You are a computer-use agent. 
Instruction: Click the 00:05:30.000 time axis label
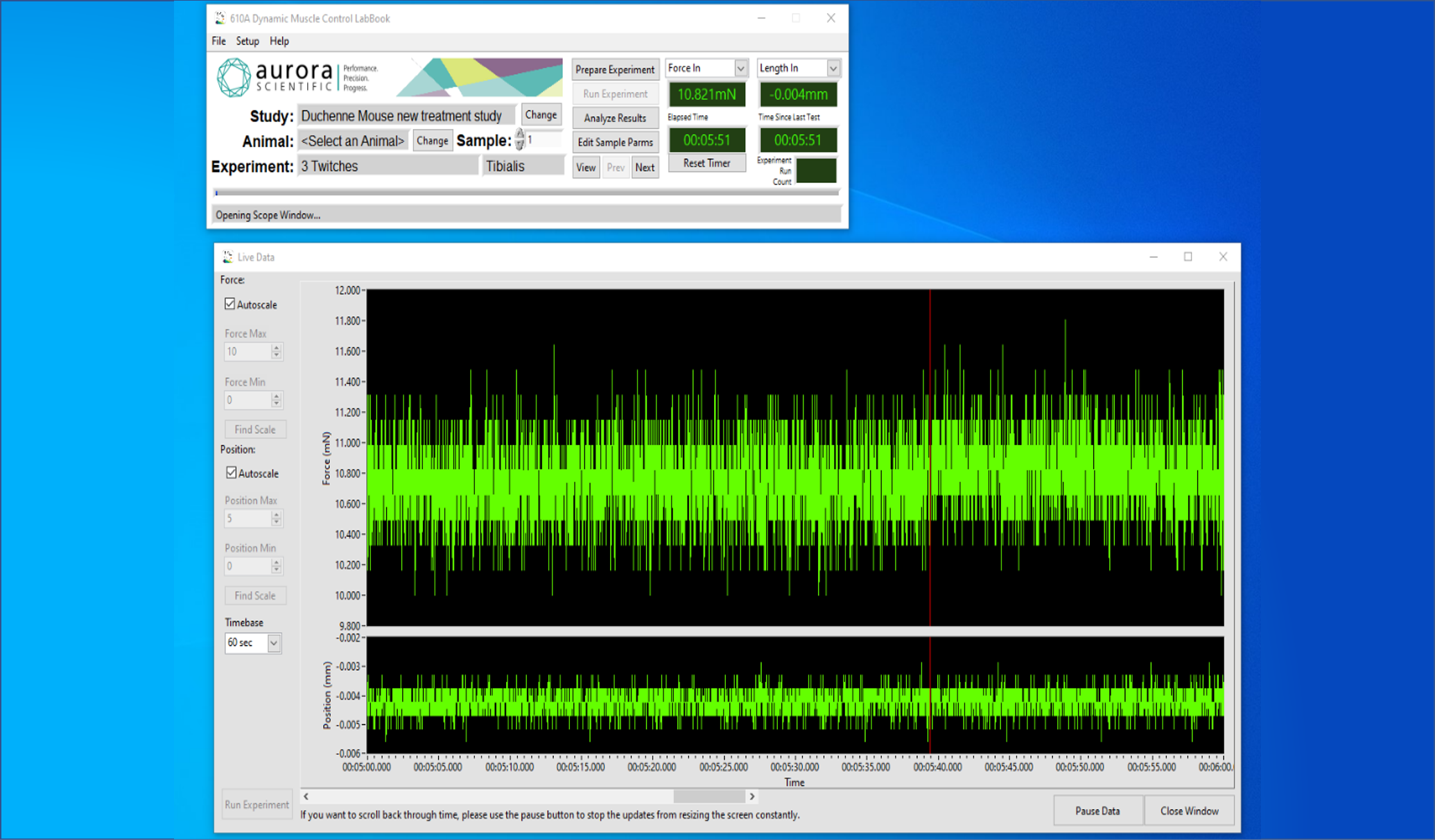tap(794, 767)
